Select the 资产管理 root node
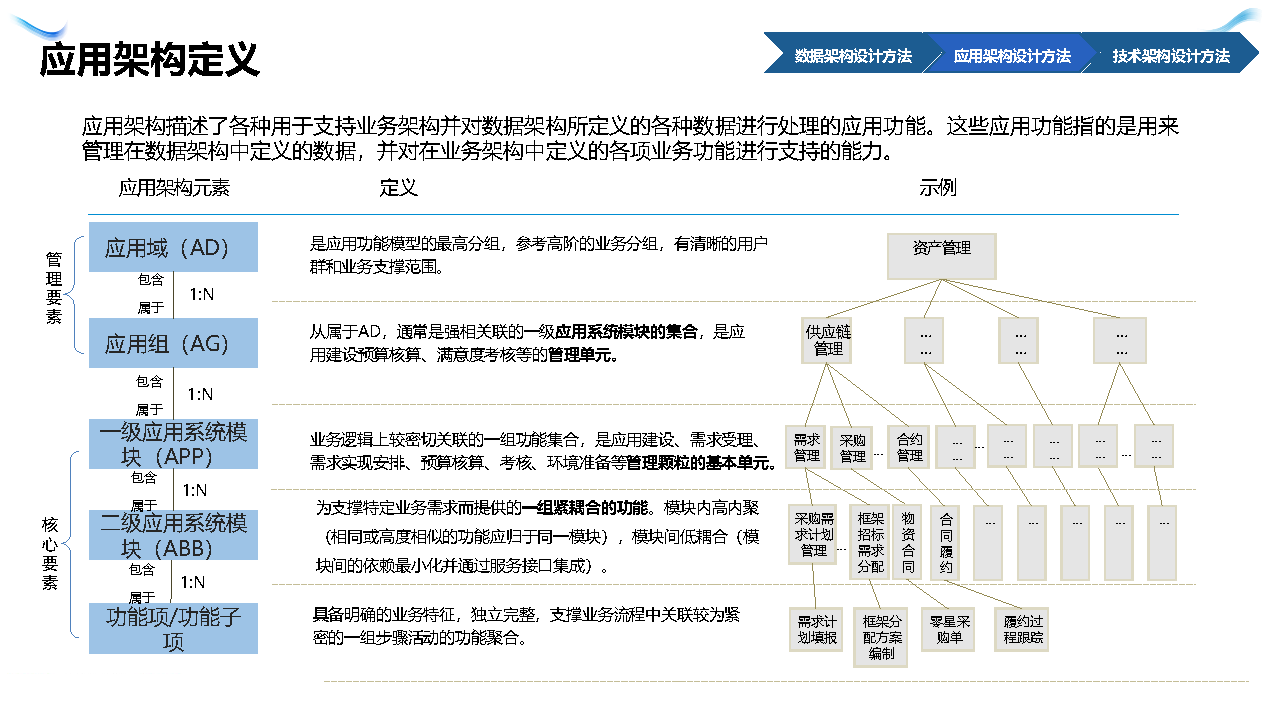The image size is (1267, 720). [941, 256]
